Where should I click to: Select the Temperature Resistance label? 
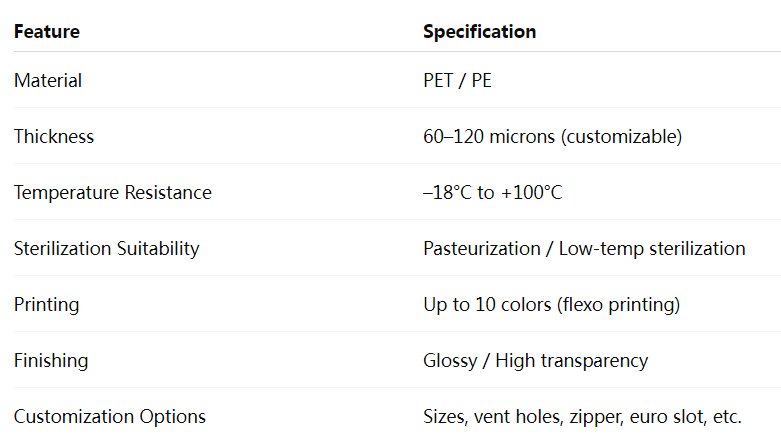(113, 192)
